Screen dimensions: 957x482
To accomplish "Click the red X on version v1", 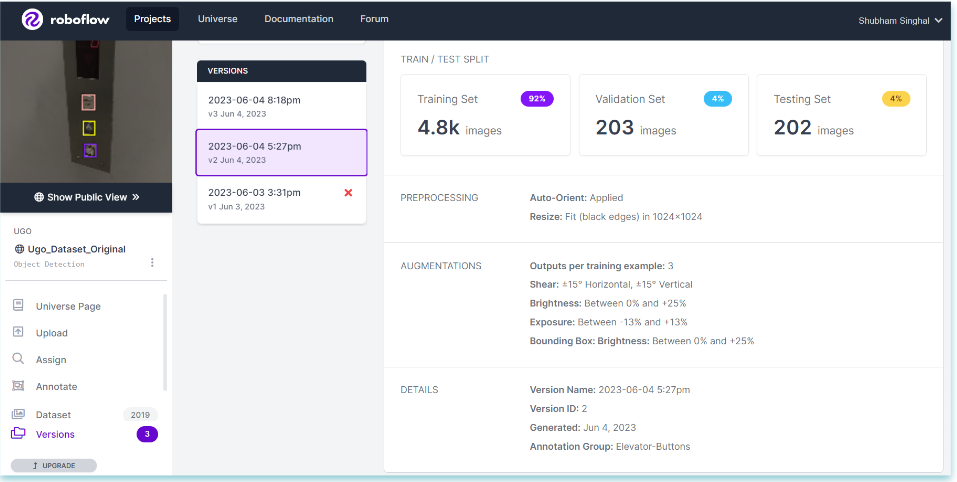I will 348,193.
